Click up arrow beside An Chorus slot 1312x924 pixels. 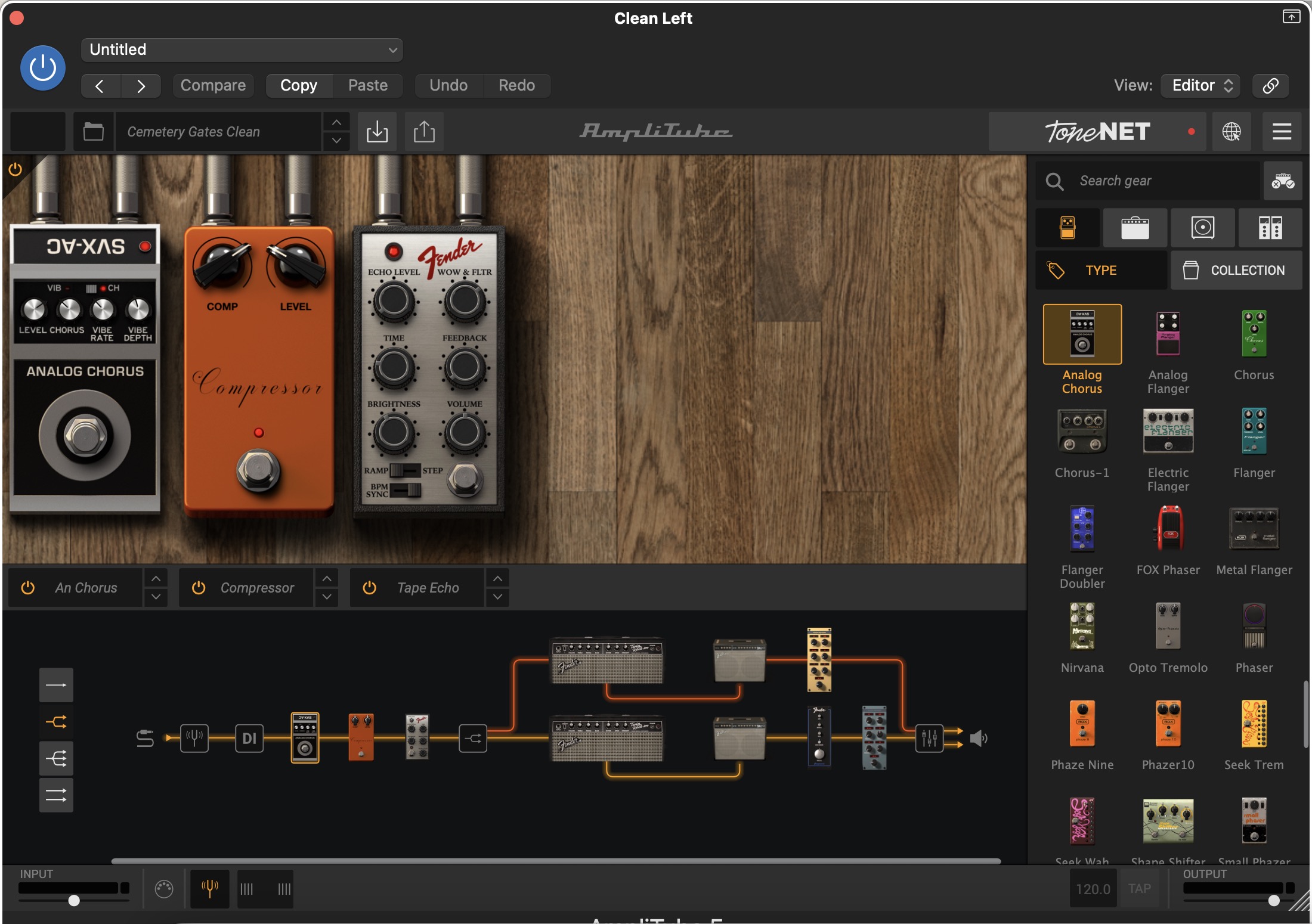point(156,578)
